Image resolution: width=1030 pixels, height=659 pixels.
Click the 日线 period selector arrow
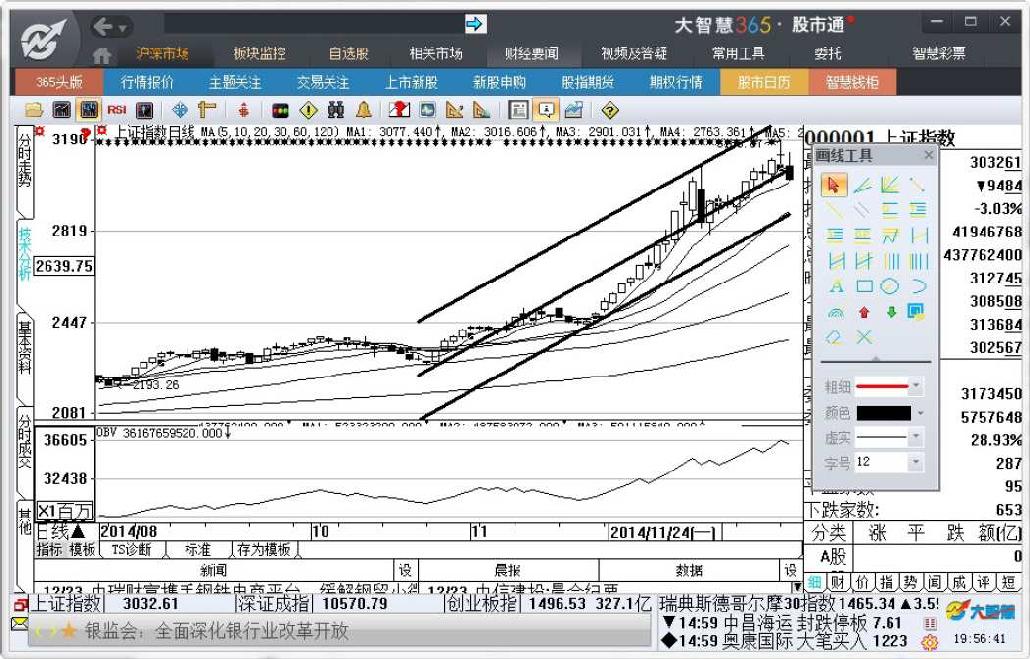click(x=78, y=532)
